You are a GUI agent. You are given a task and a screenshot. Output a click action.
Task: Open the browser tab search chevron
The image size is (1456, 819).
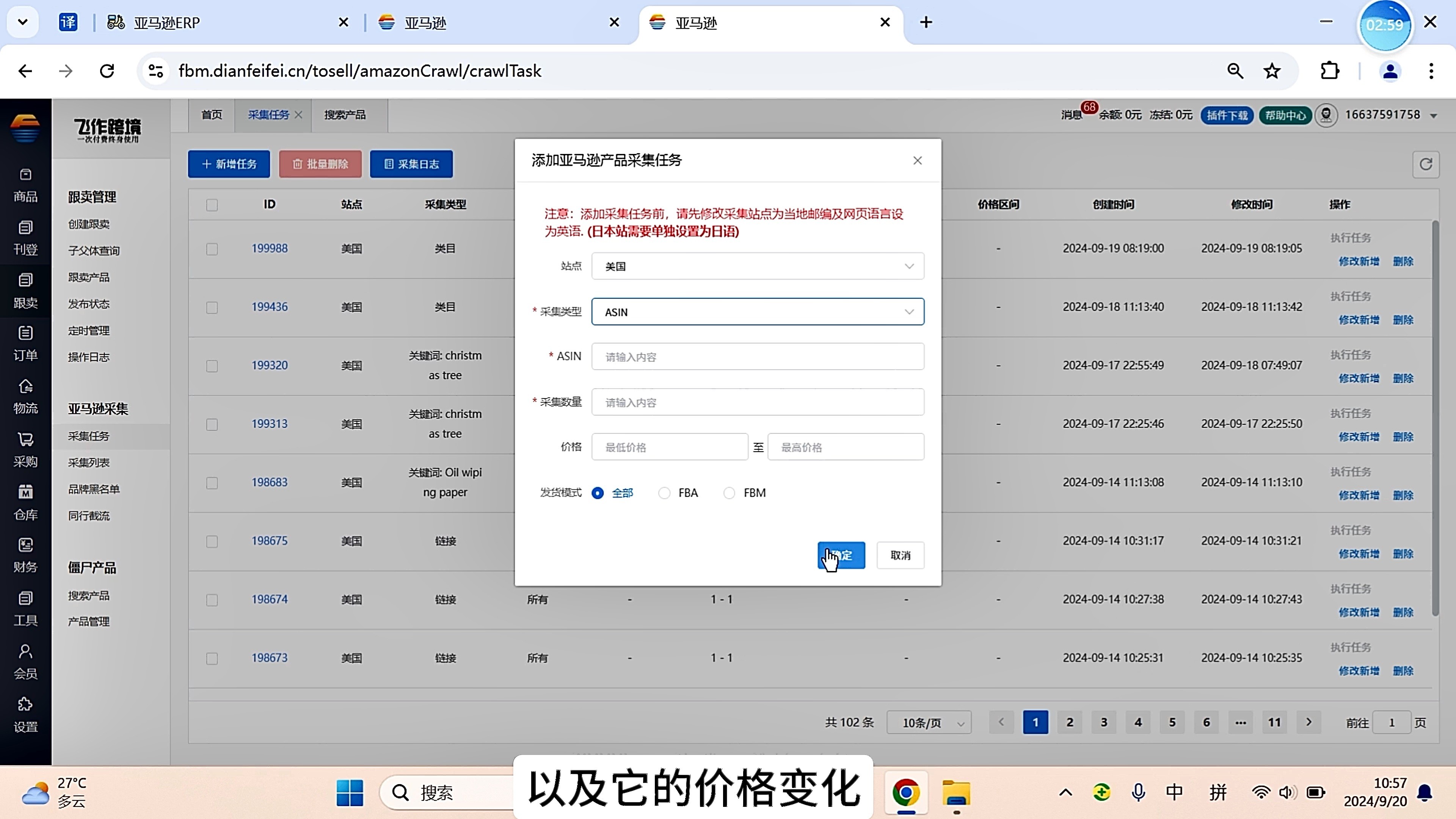(x=23, y=23)
